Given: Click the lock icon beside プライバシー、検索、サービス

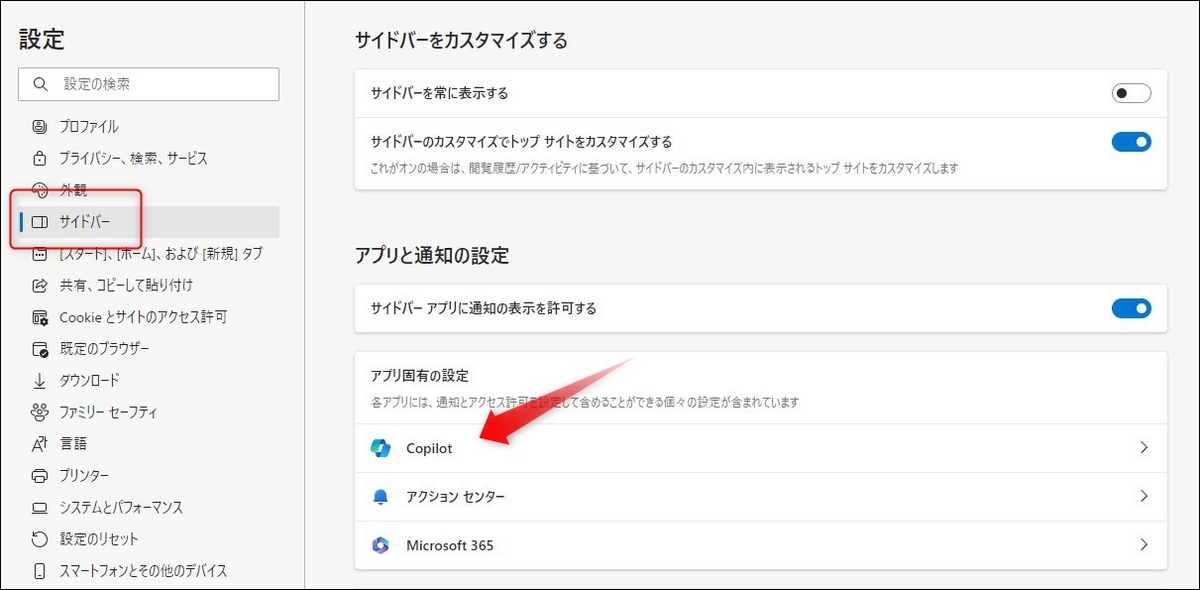Looking at the screenshot, I should [40, 158].
